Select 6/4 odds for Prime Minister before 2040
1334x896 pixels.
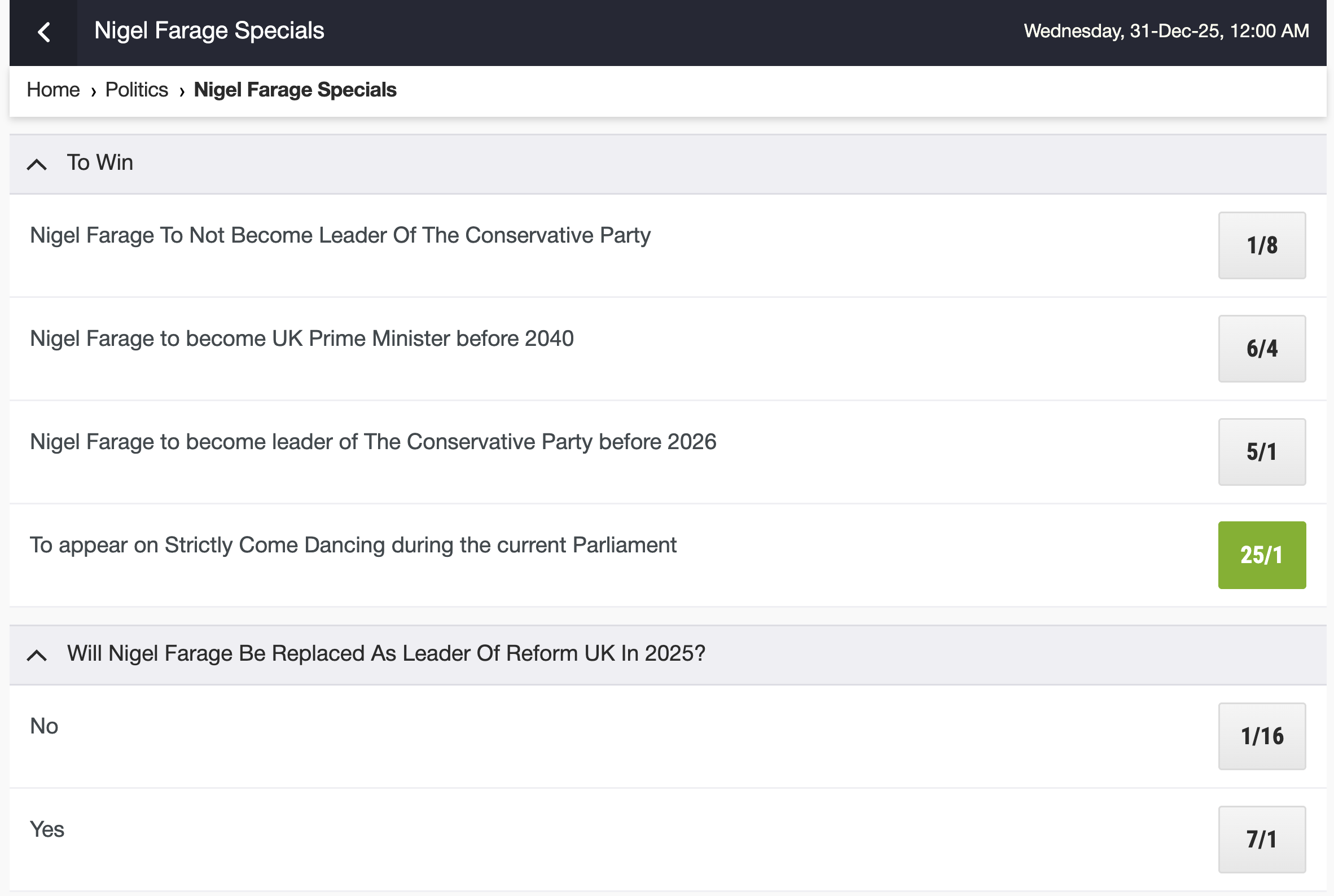pos(1261,349)
